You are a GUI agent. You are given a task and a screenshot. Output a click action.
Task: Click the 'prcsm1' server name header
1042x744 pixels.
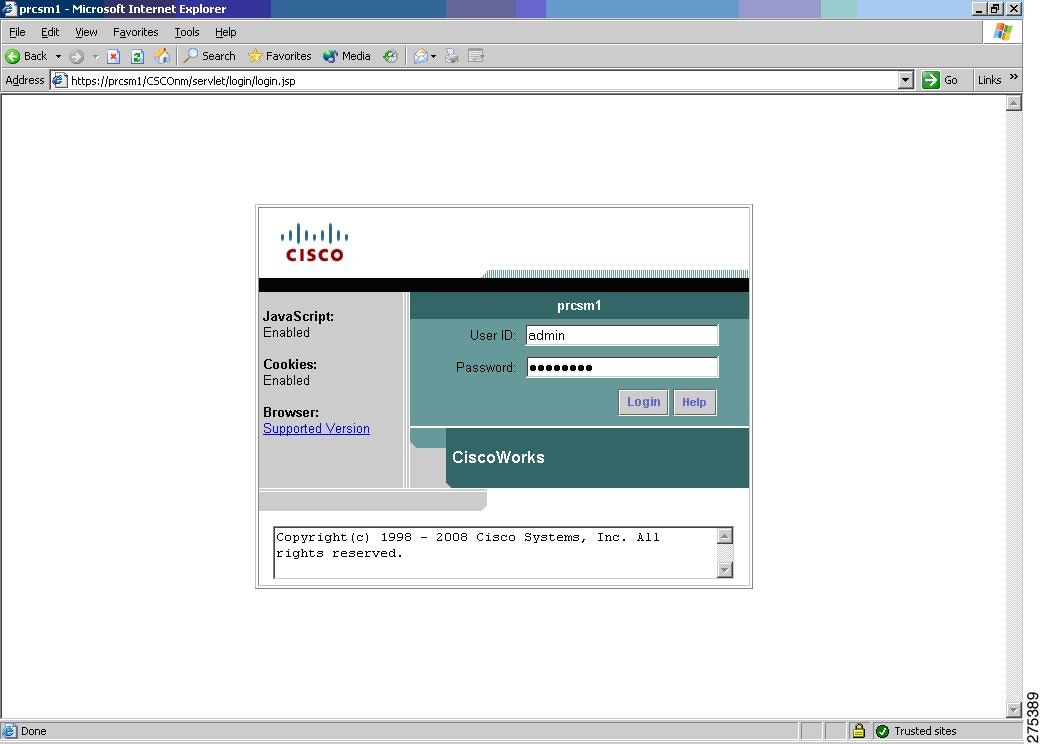point(579,306)
